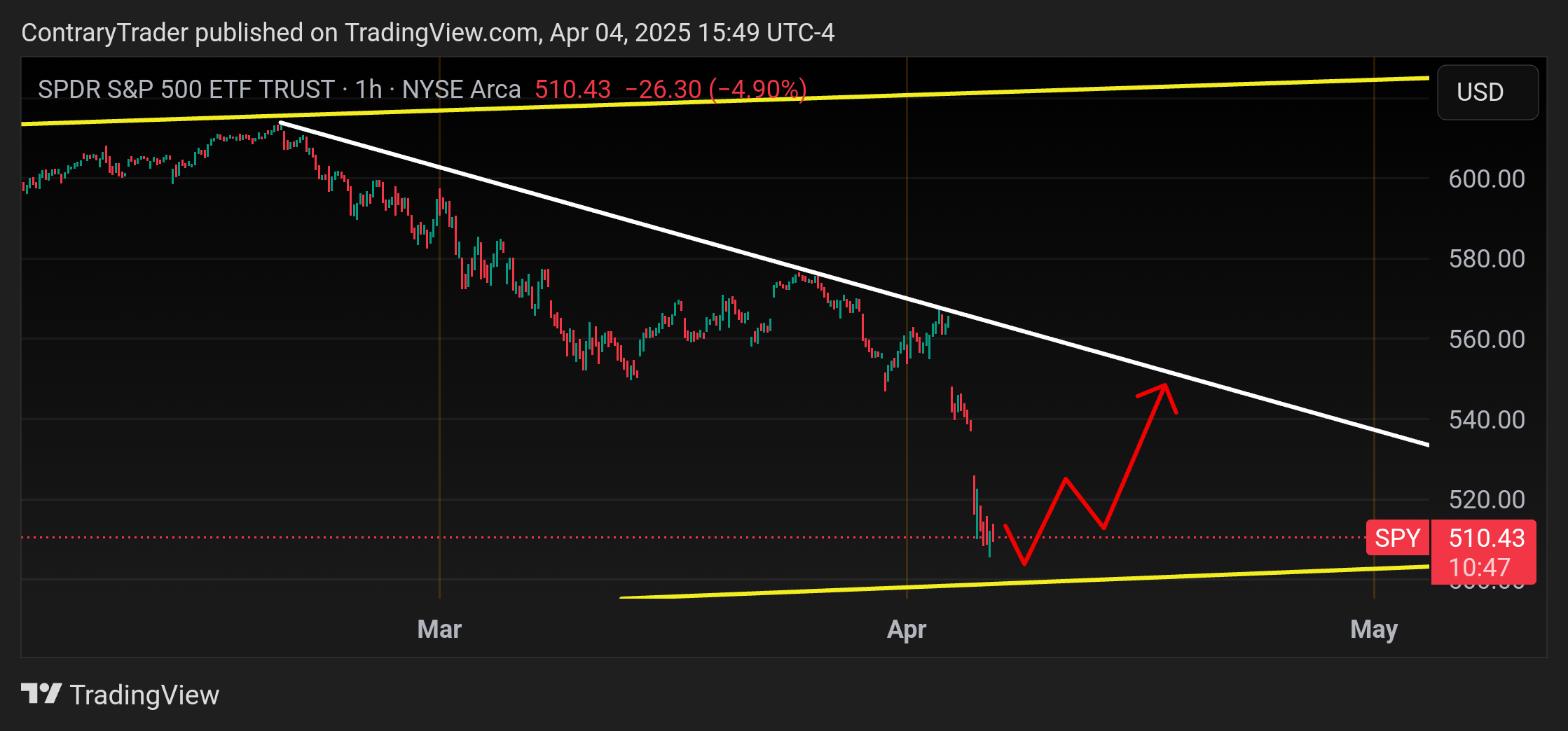Screen dimensions: 1568x731
Task: Click the −26.30 (−4.90%) change value
Action: [716, 89]
